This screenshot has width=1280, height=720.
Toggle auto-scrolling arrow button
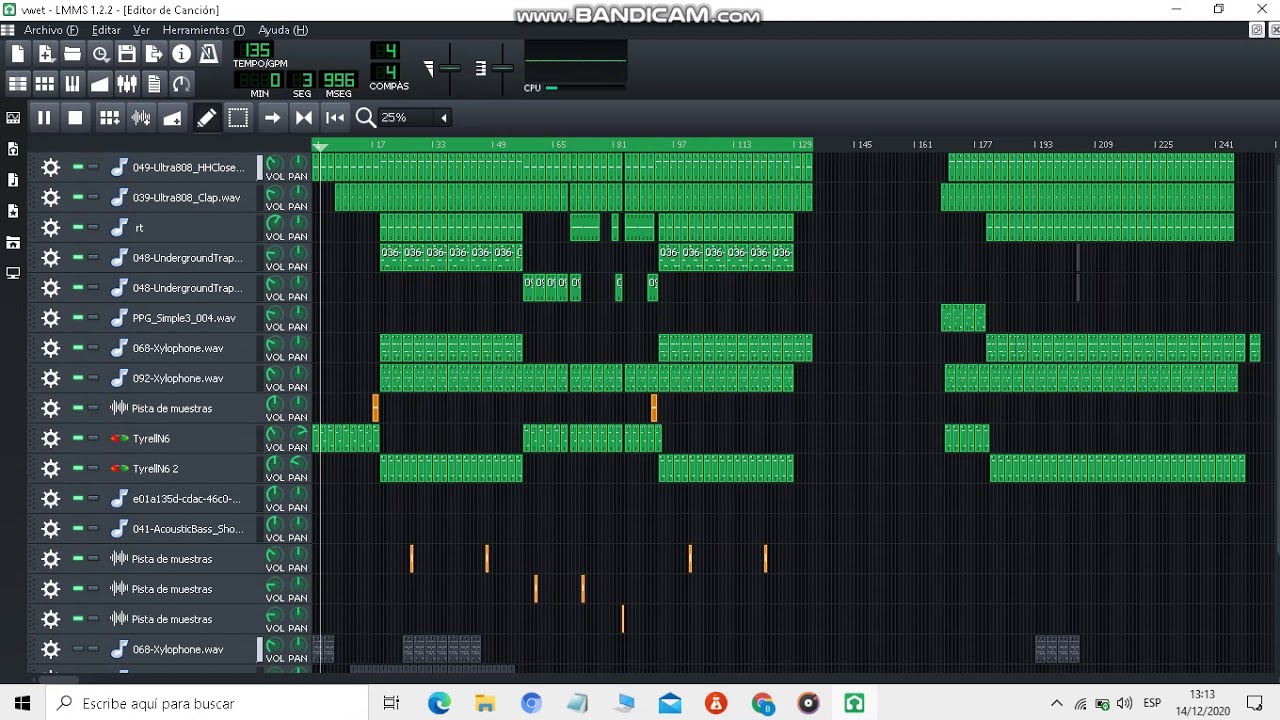tap(272, 118)
